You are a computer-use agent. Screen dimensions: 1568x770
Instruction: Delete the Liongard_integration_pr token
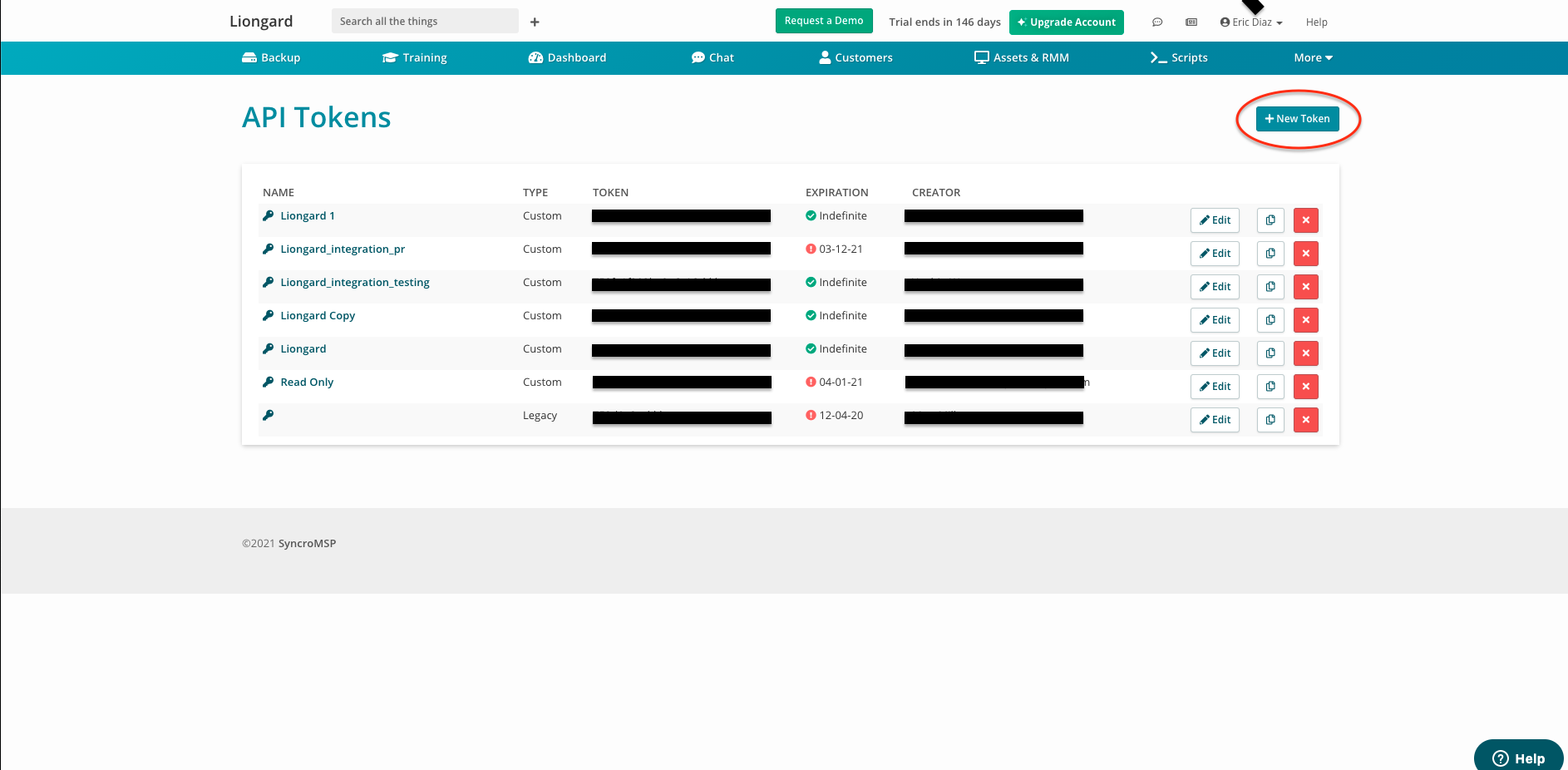[1306, 254]
